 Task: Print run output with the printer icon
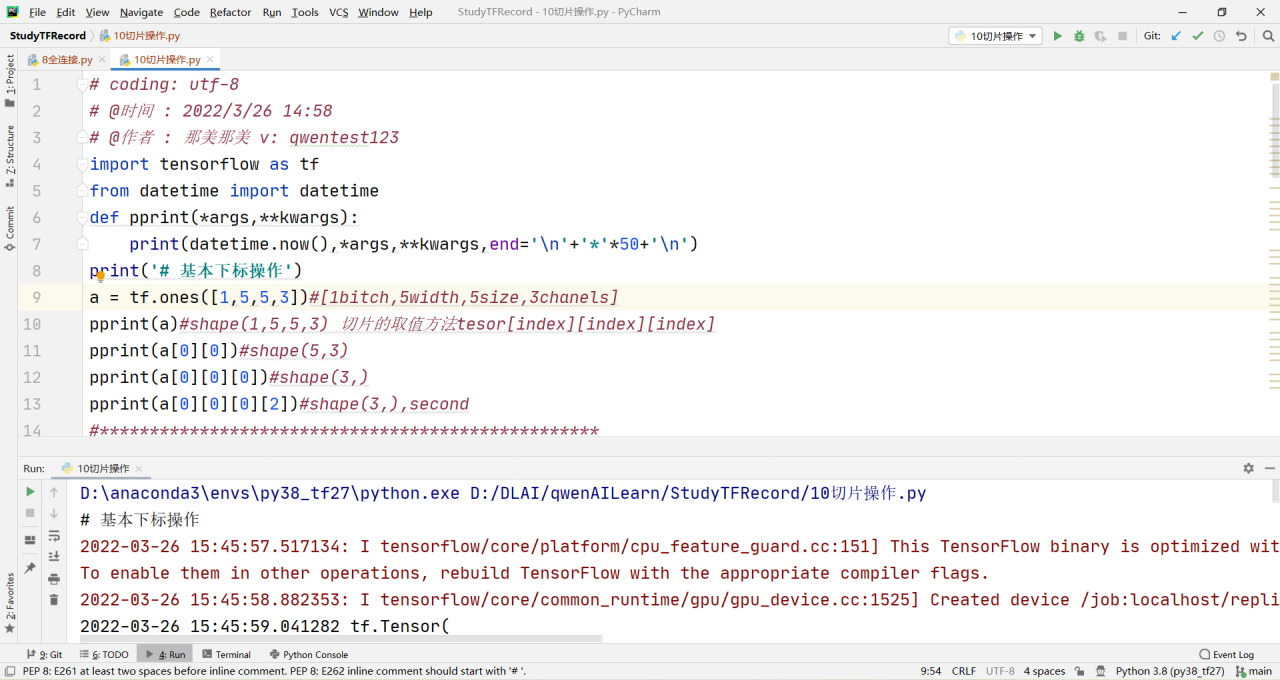click(x=54, y=578)
